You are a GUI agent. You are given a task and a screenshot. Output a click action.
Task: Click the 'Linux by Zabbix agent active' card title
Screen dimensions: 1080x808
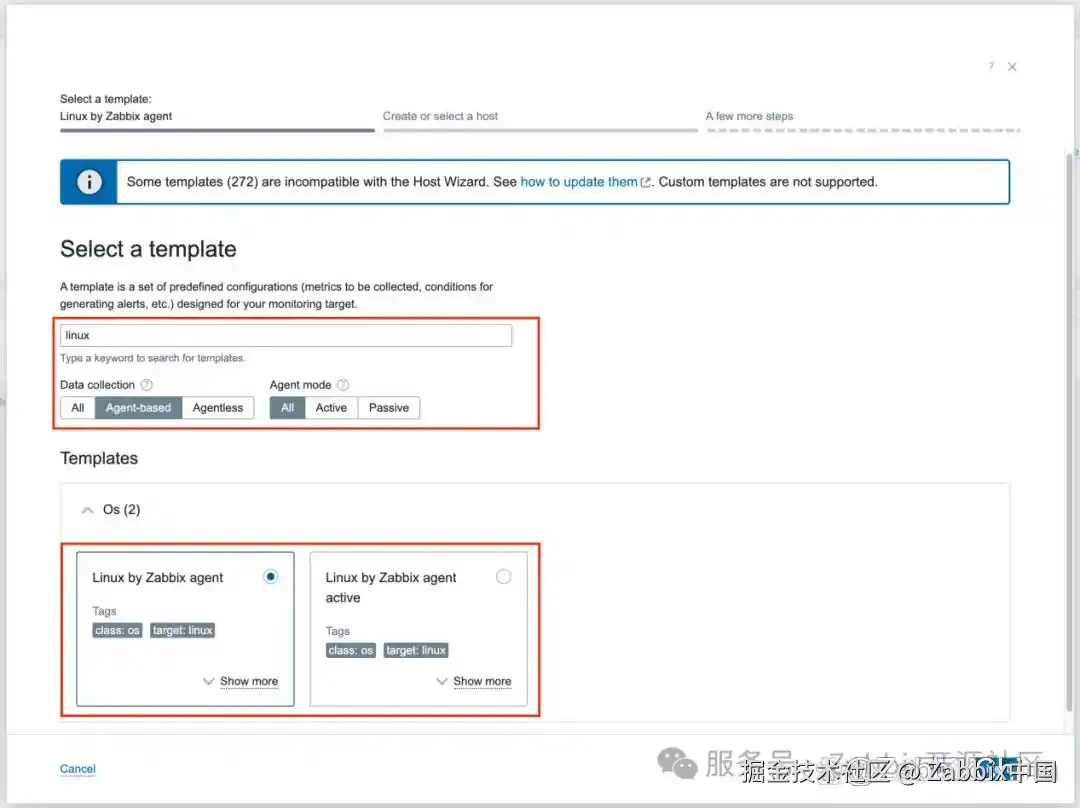(391, 588)
